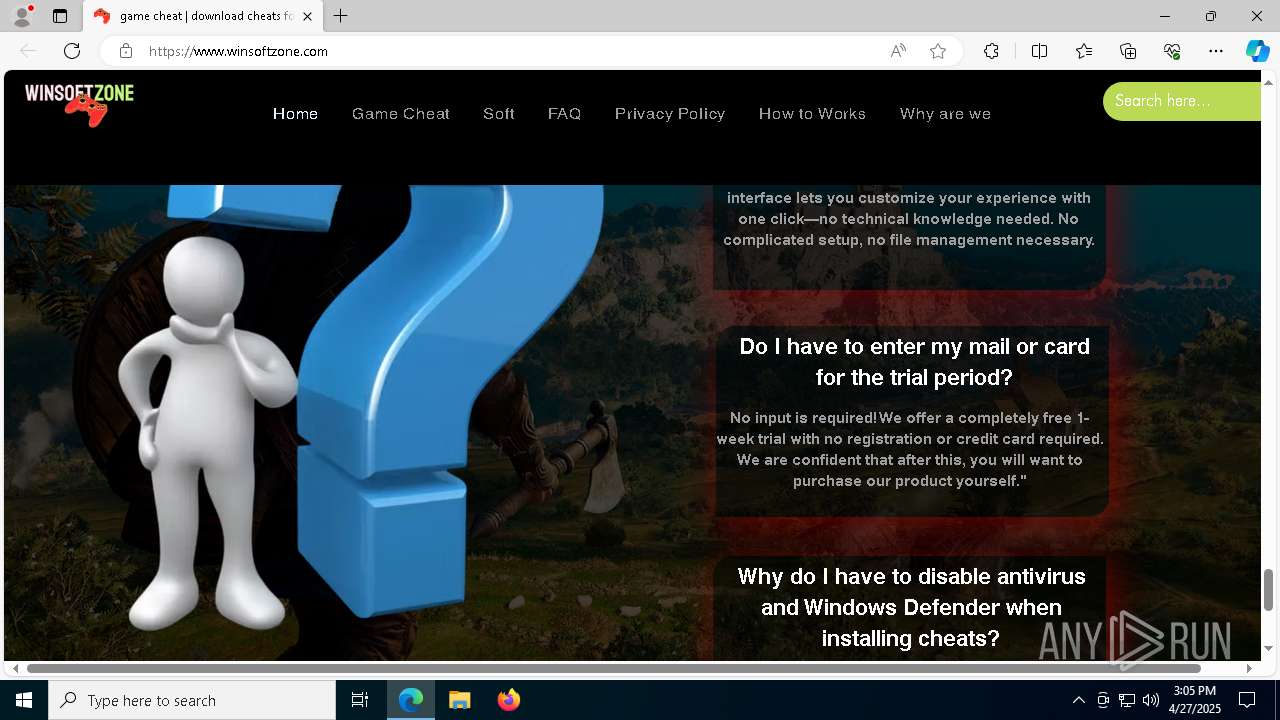This screenshot has height=720, width=1280.
Task: Open Edge Settings and more menu
Action: pos(1216,51)
